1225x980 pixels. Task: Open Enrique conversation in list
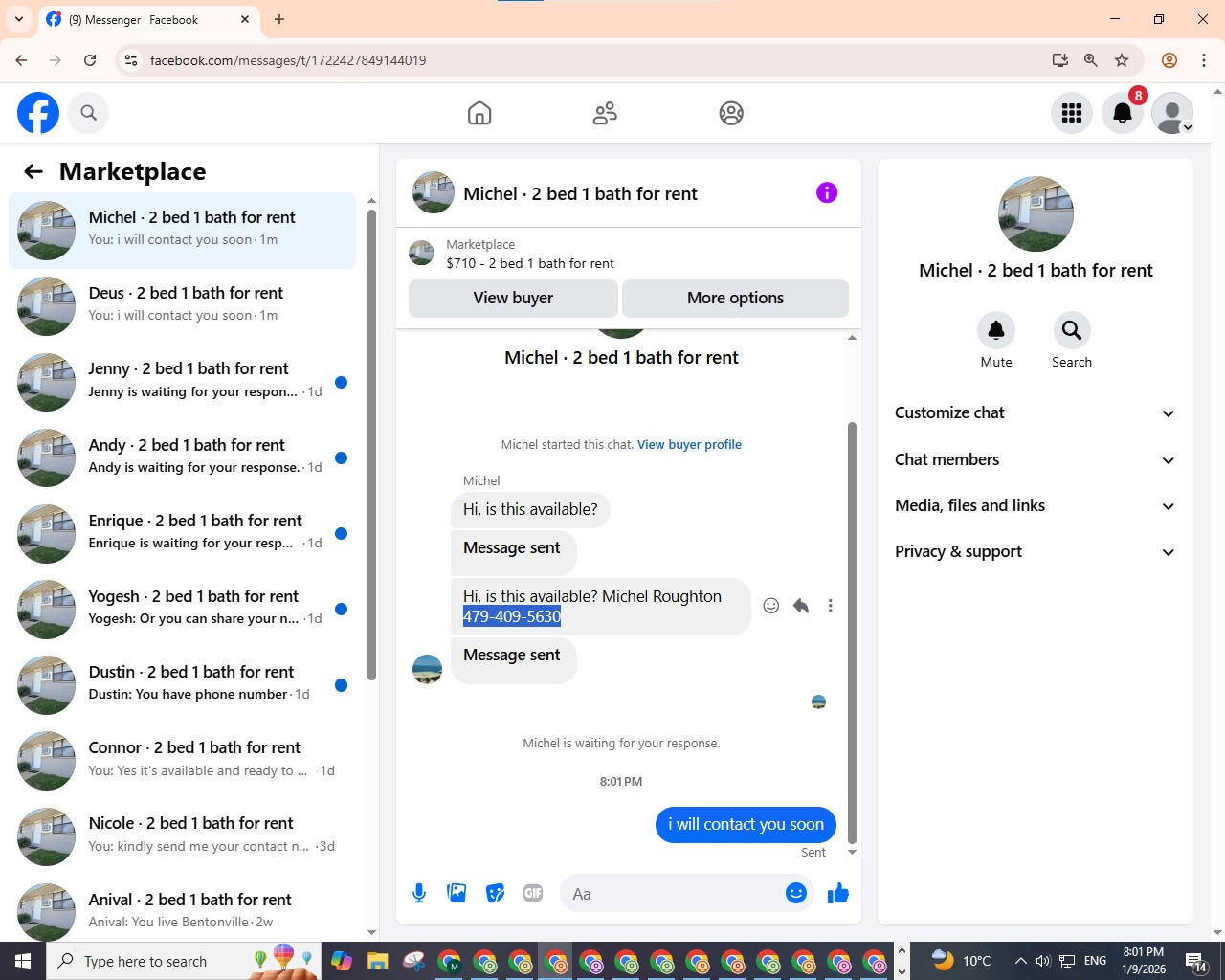coord(182,533)
